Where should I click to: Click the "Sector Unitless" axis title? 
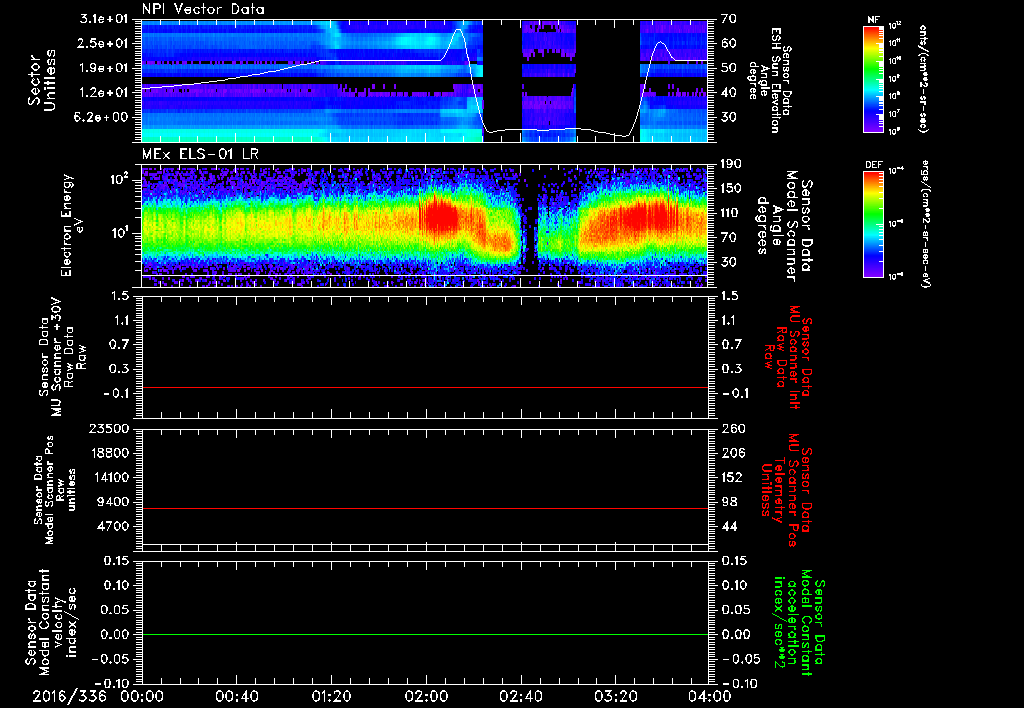(x=41, y=80)
